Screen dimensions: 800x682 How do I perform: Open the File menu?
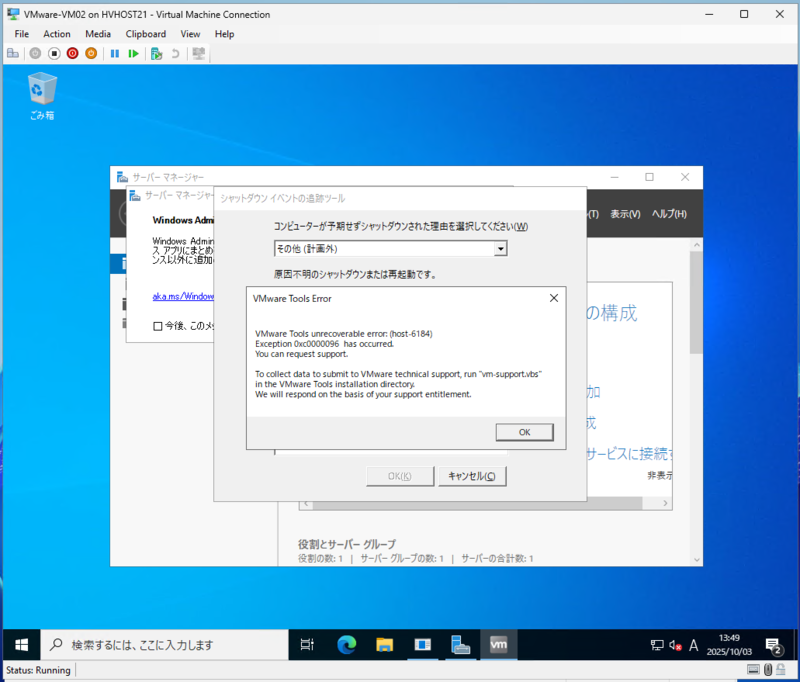21,34
